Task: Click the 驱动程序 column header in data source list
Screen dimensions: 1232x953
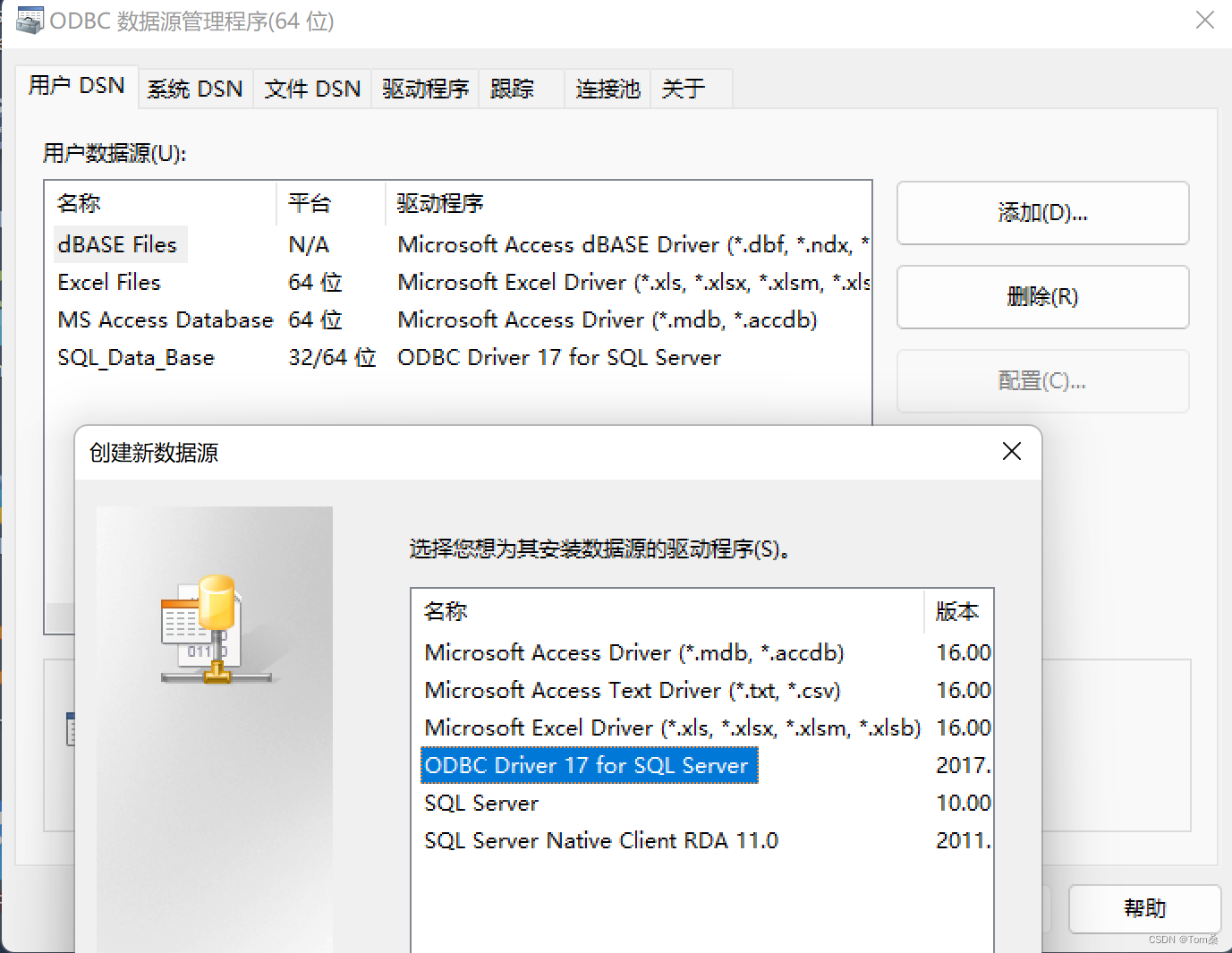Action: tap(628, 203)
